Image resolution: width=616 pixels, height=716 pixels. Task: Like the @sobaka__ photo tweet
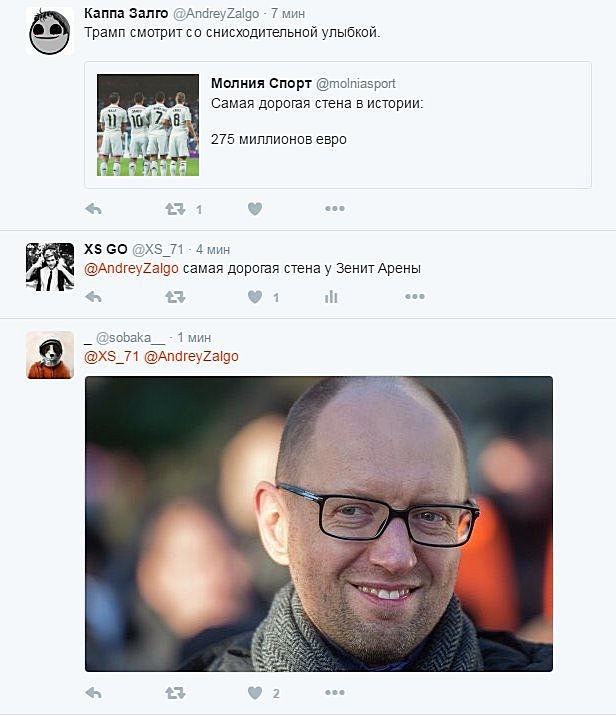click(255, 693)
